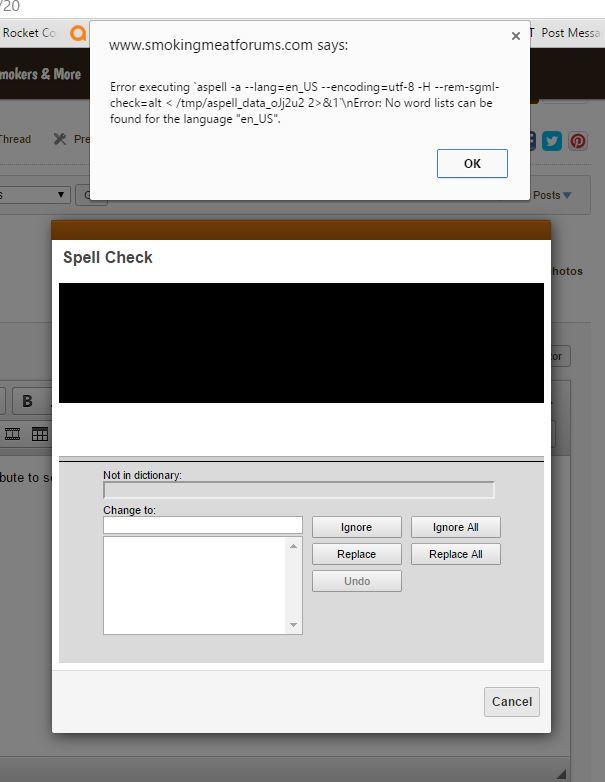Toggle the Bold formatting button
Image resolution: width=605 pixels, height=782 pixels.
coord(27,401)
